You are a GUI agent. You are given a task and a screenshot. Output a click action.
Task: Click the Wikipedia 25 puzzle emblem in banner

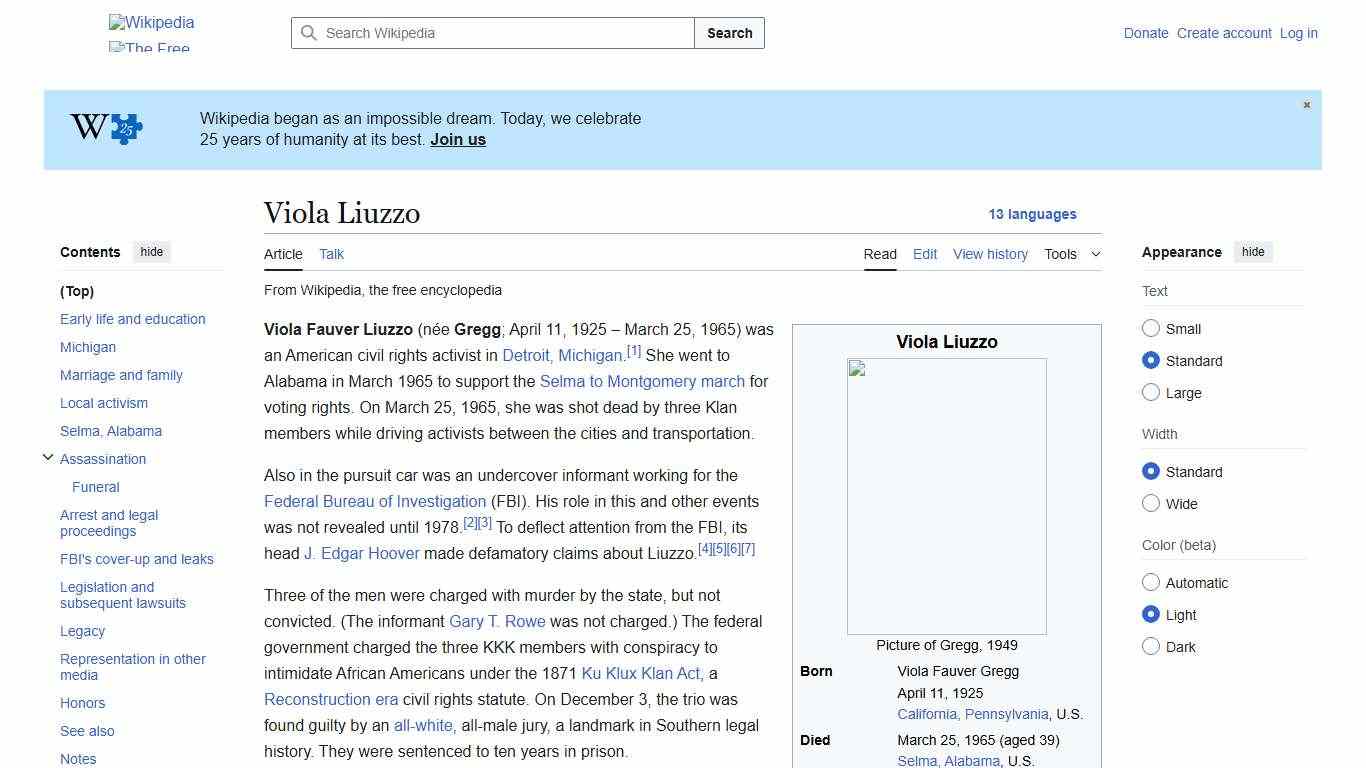(103, 128)
